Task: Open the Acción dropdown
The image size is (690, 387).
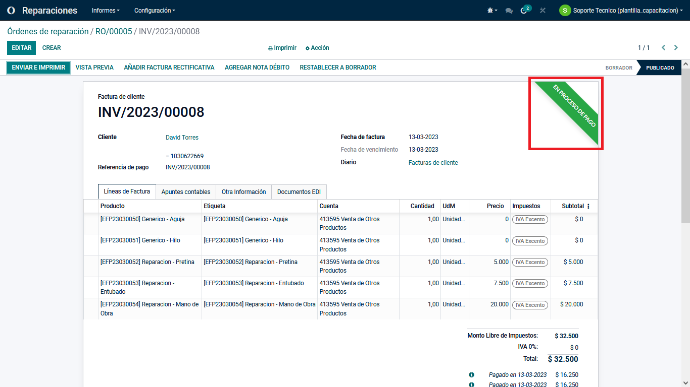Action: (317, 48)
